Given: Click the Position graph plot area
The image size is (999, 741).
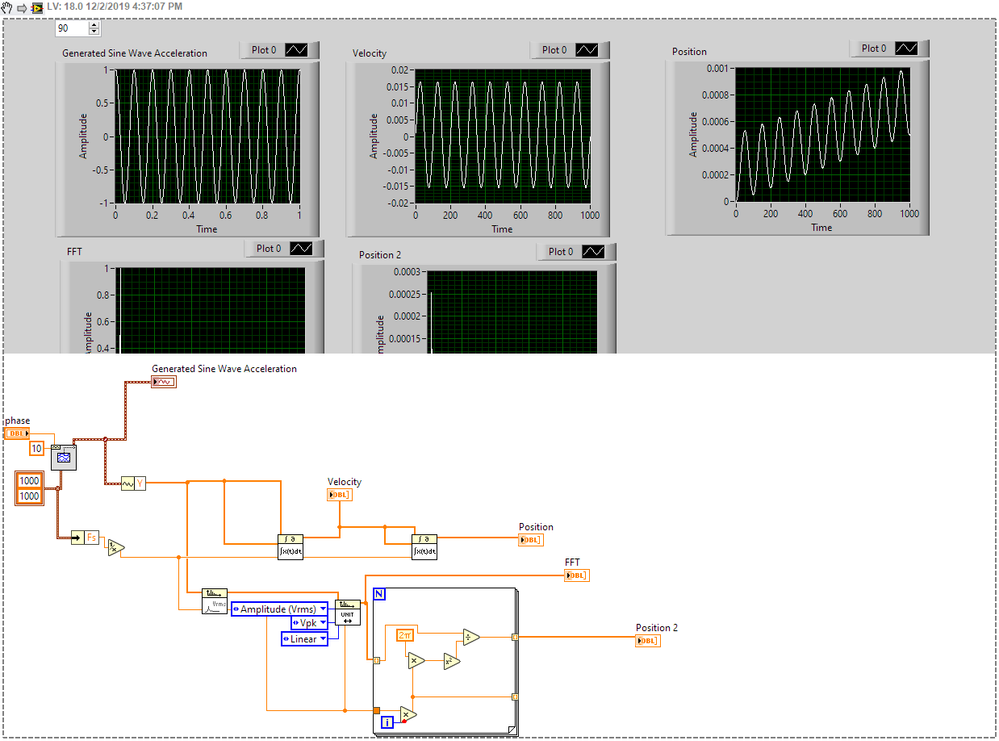Looking at the screenshot, I should (823, 134).
